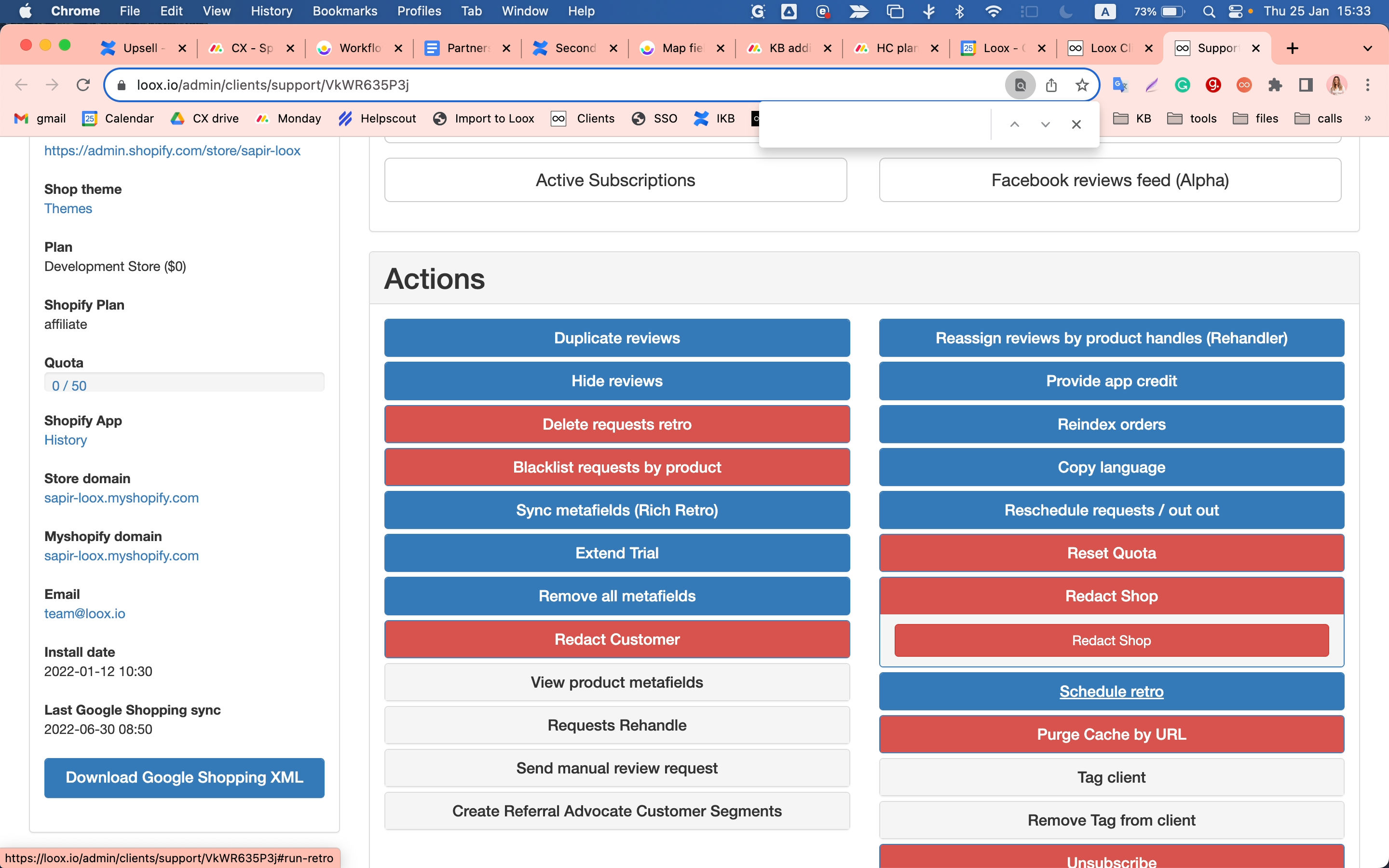Click the Purge Cache by URL button

point(1111,734)
